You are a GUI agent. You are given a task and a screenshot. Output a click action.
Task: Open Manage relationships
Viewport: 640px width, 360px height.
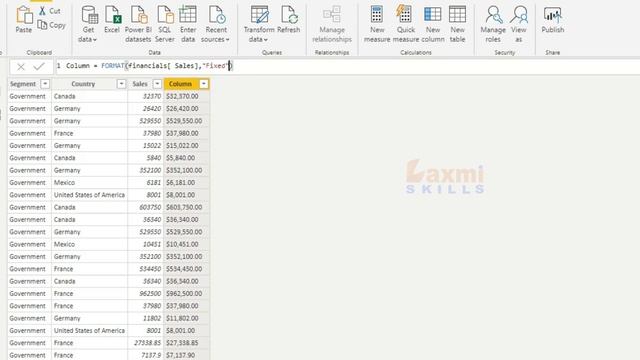click(332, 24)
